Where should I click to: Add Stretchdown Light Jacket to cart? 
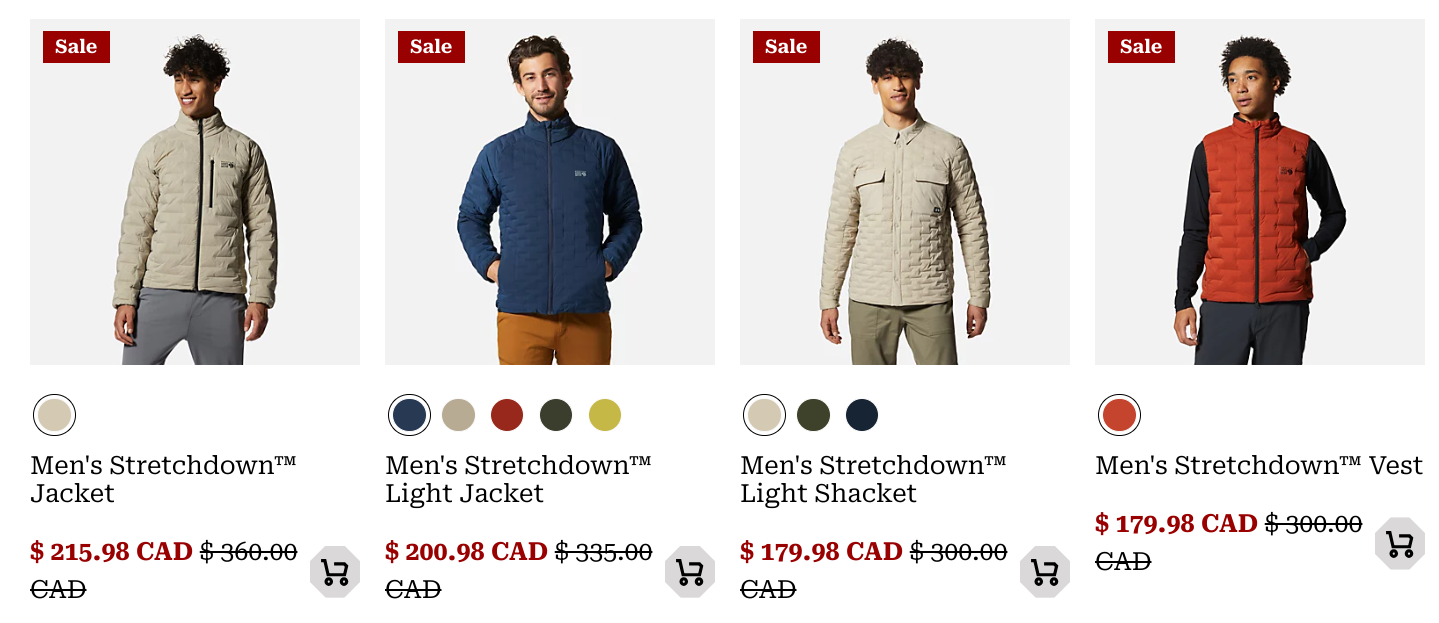(690, 572)
